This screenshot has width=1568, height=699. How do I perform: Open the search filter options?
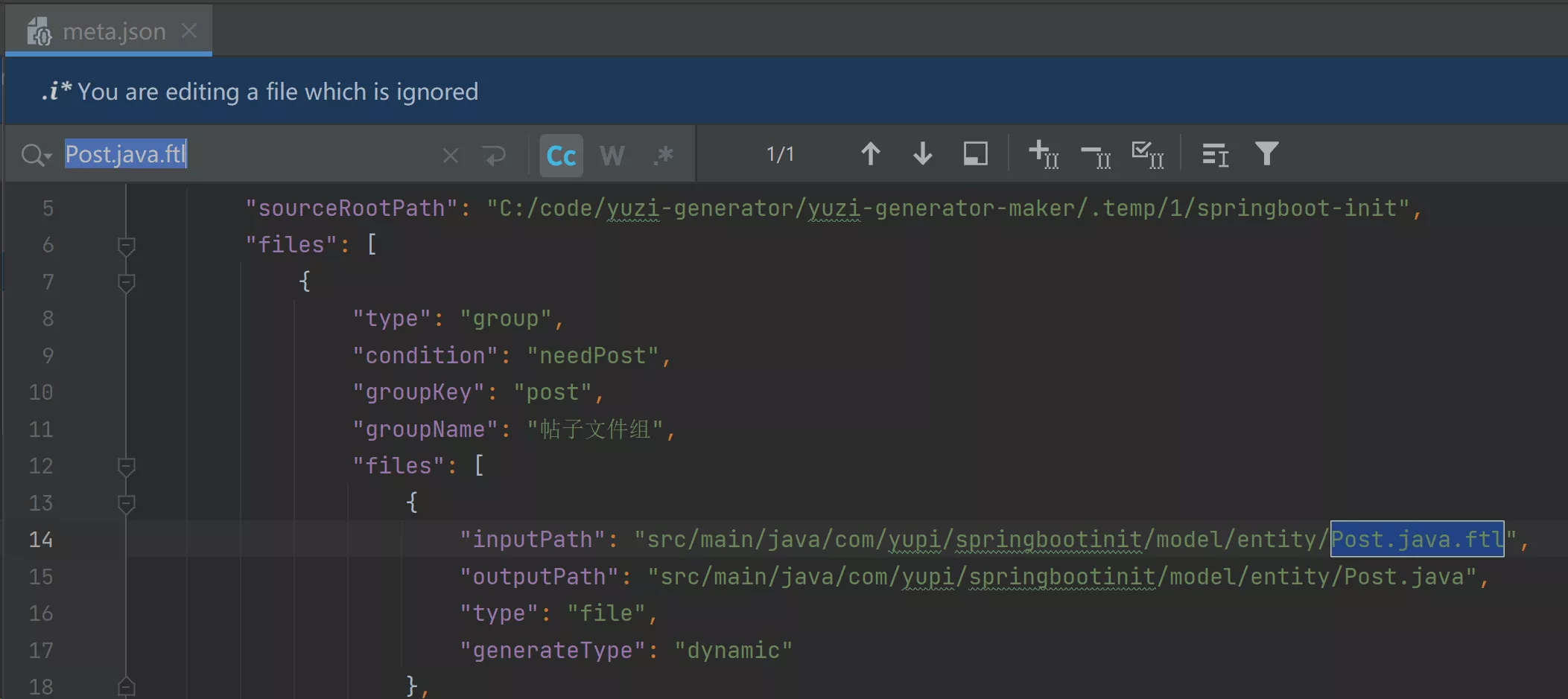tap(1266, 154)
